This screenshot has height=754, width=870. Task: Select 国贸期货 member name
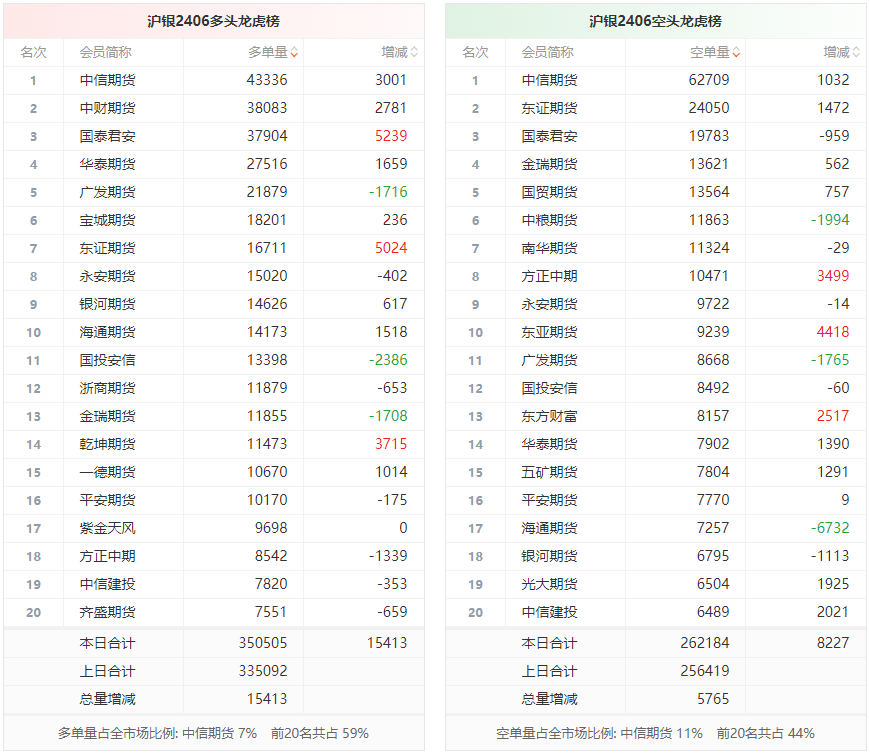(x=549, y=192)
